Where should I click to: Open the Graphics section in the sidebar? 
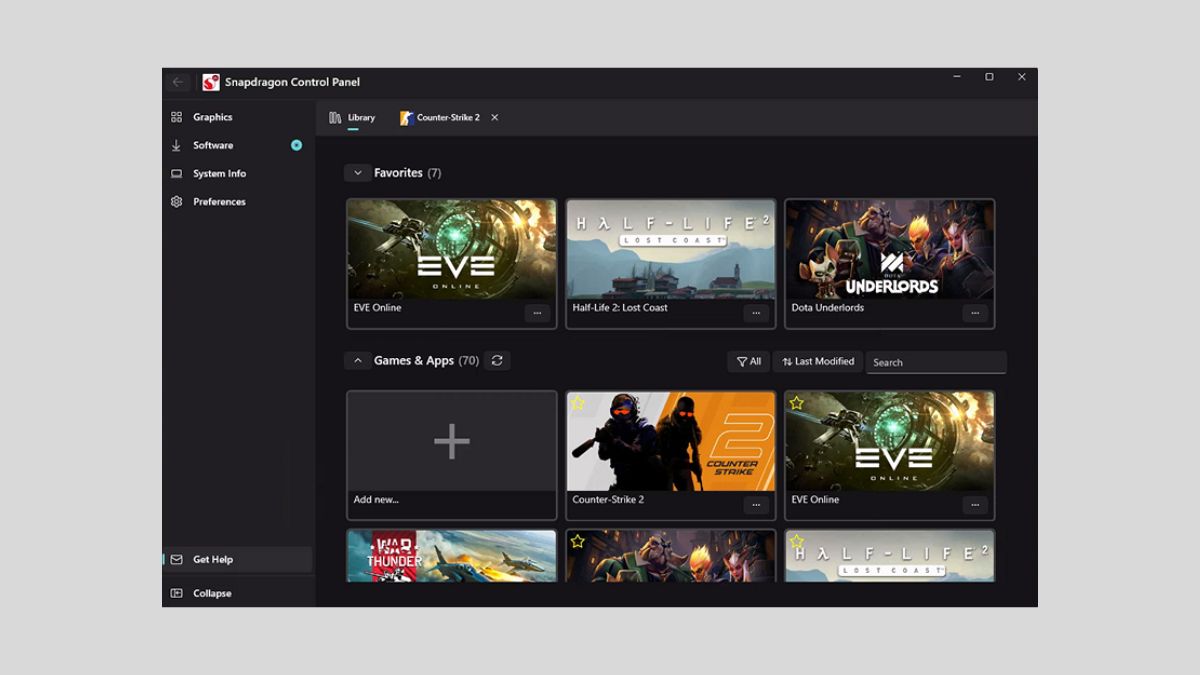click(212, 117)
